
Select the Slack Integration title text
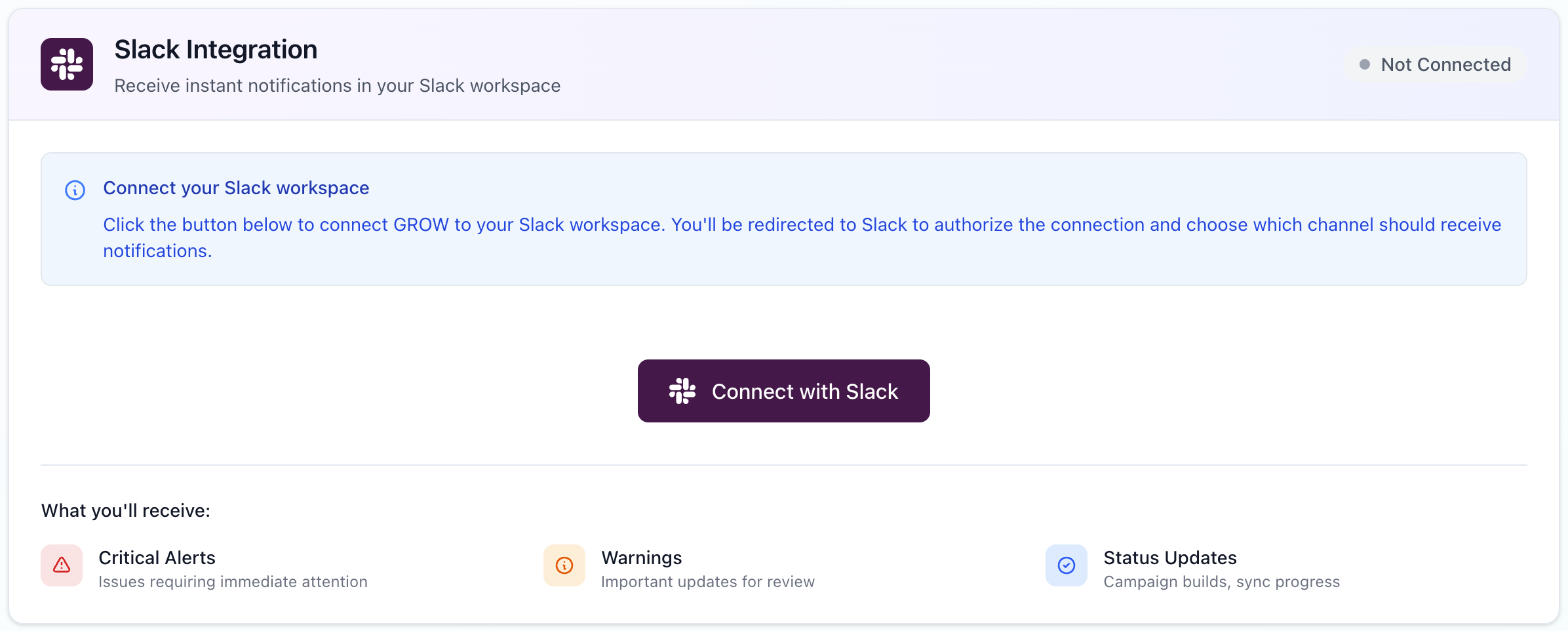[215, 49]
